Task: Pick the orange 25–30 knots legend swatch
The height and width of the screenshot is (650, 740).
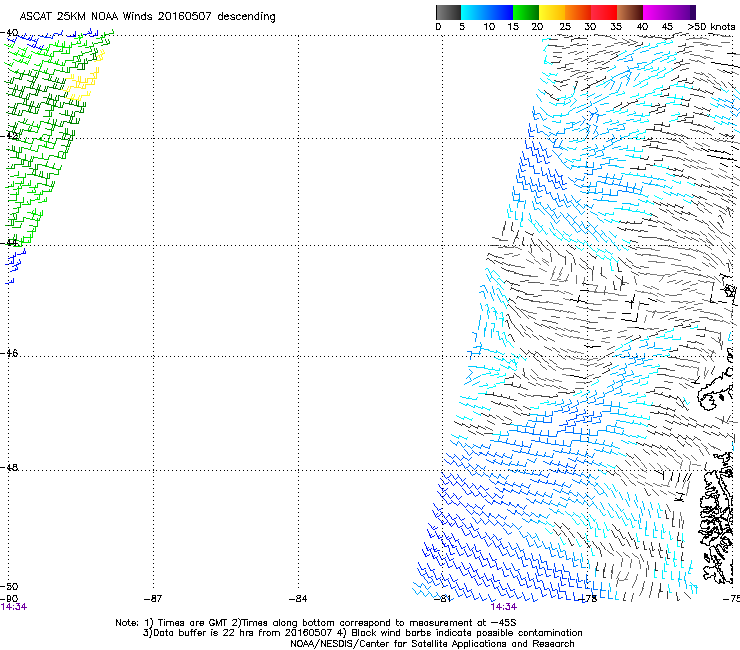Action: [x=578, y=12]
